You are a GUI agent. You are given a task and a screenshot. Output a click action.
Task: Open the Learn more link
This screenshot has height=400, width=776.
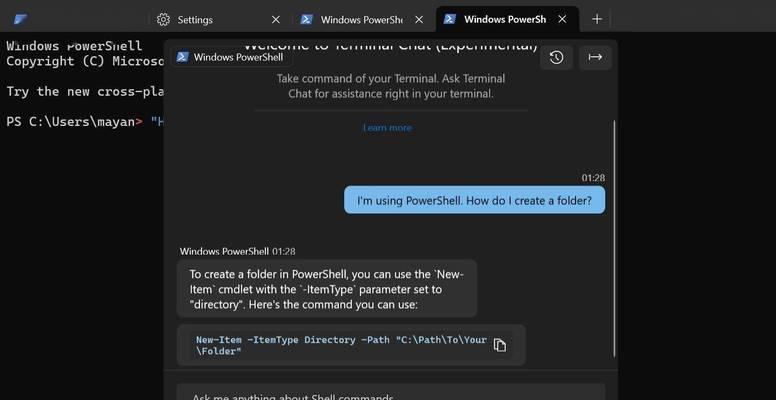(387, 128)
